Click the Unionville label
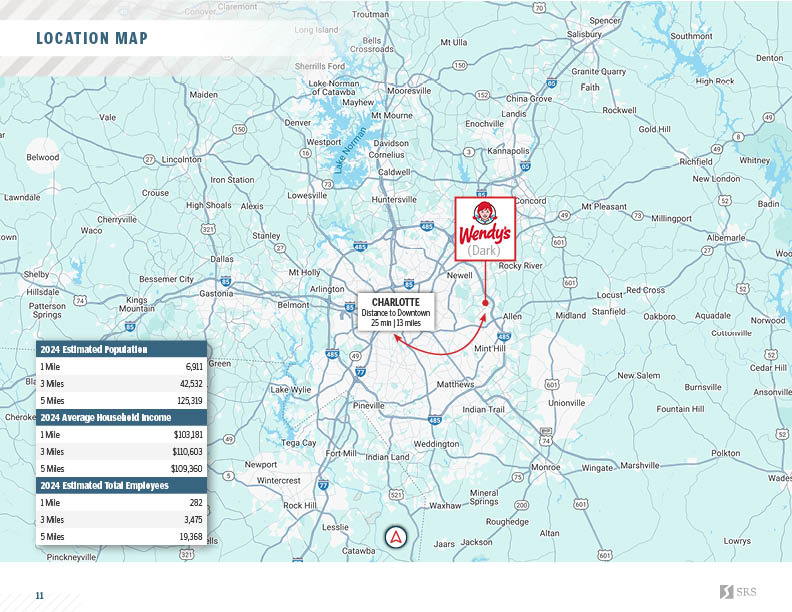This screenshot has width=792, height=612. [567, 403]
